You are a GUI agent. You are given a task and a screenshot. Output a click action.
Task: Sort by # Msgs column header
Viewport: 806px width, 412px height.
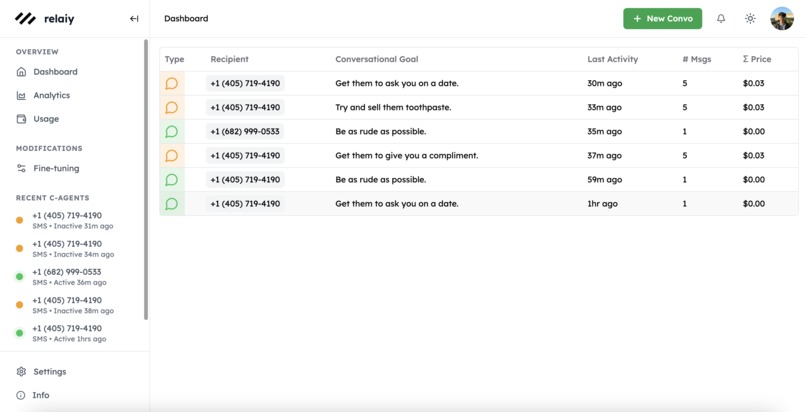click(x=697, y=60)
